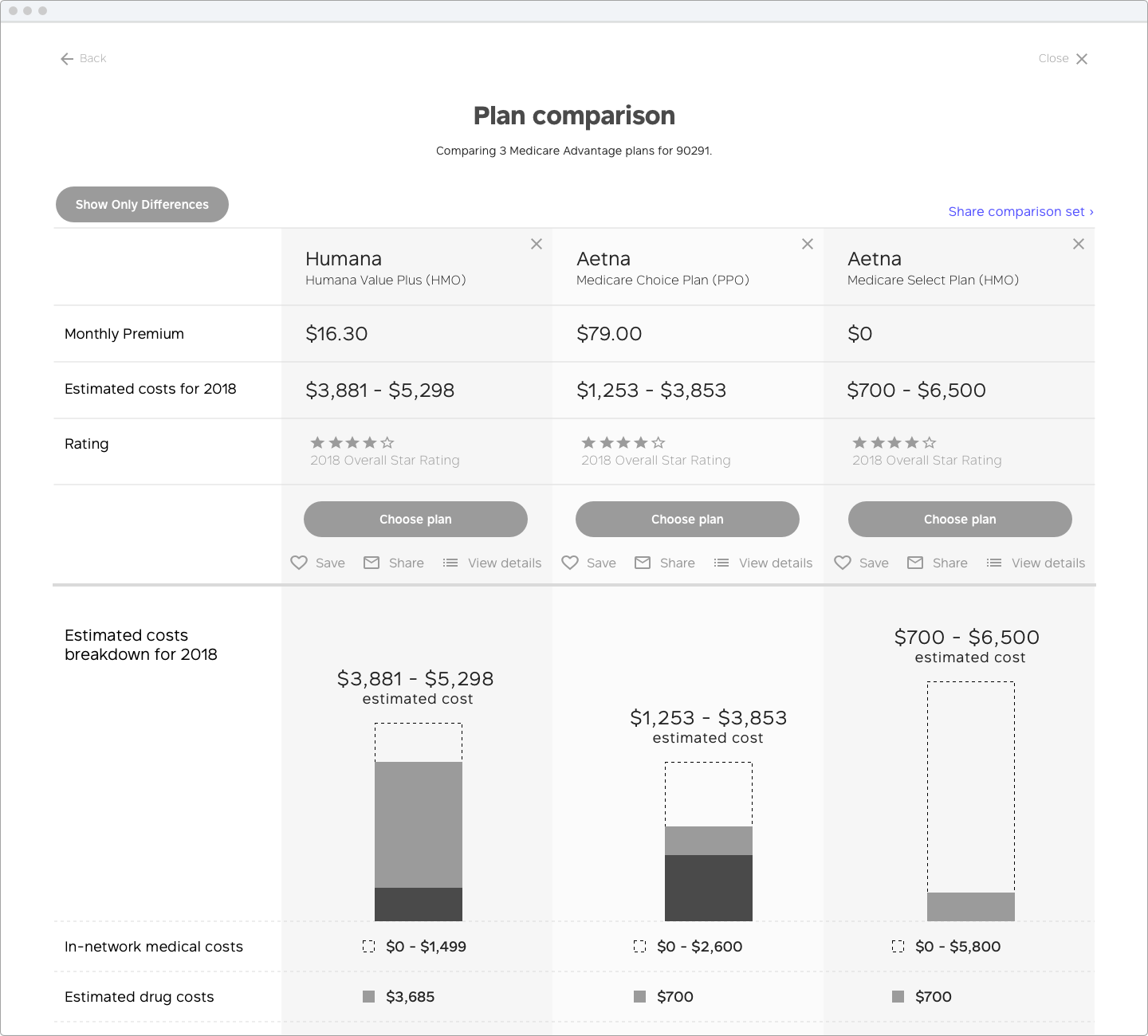Screen dimensions: 1148x1036
Task: Click Aetna Select $0 monthly premium
Action: 859,334
